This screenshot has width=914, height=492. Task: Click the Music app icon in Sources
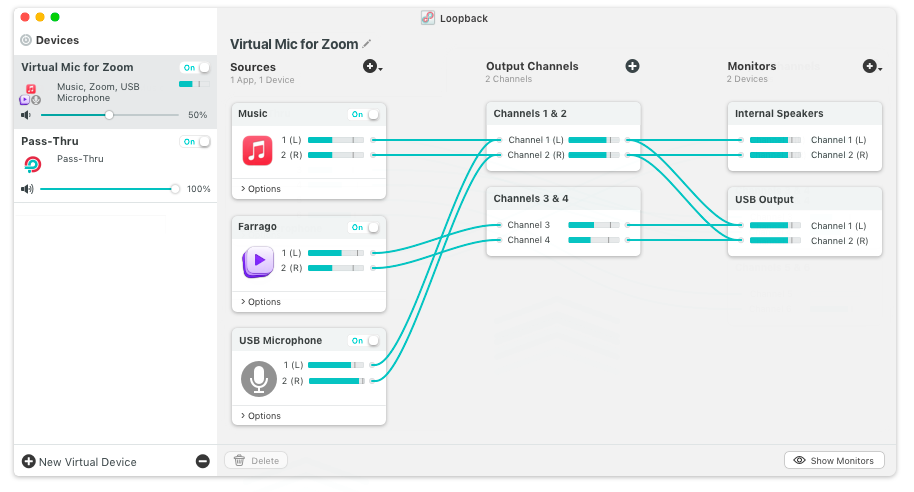257,151
